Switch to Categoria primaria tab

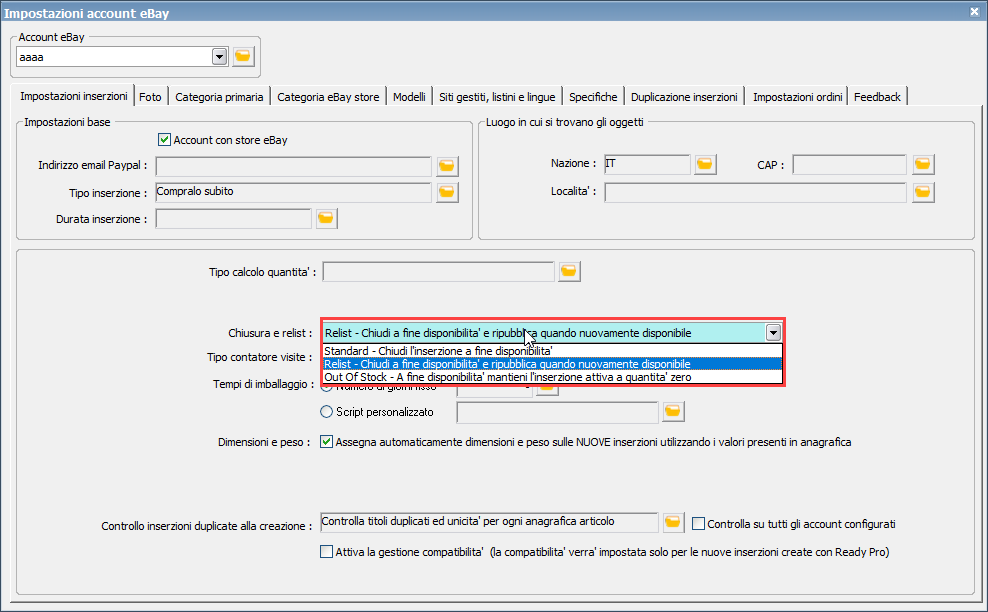tap(219, 97)
